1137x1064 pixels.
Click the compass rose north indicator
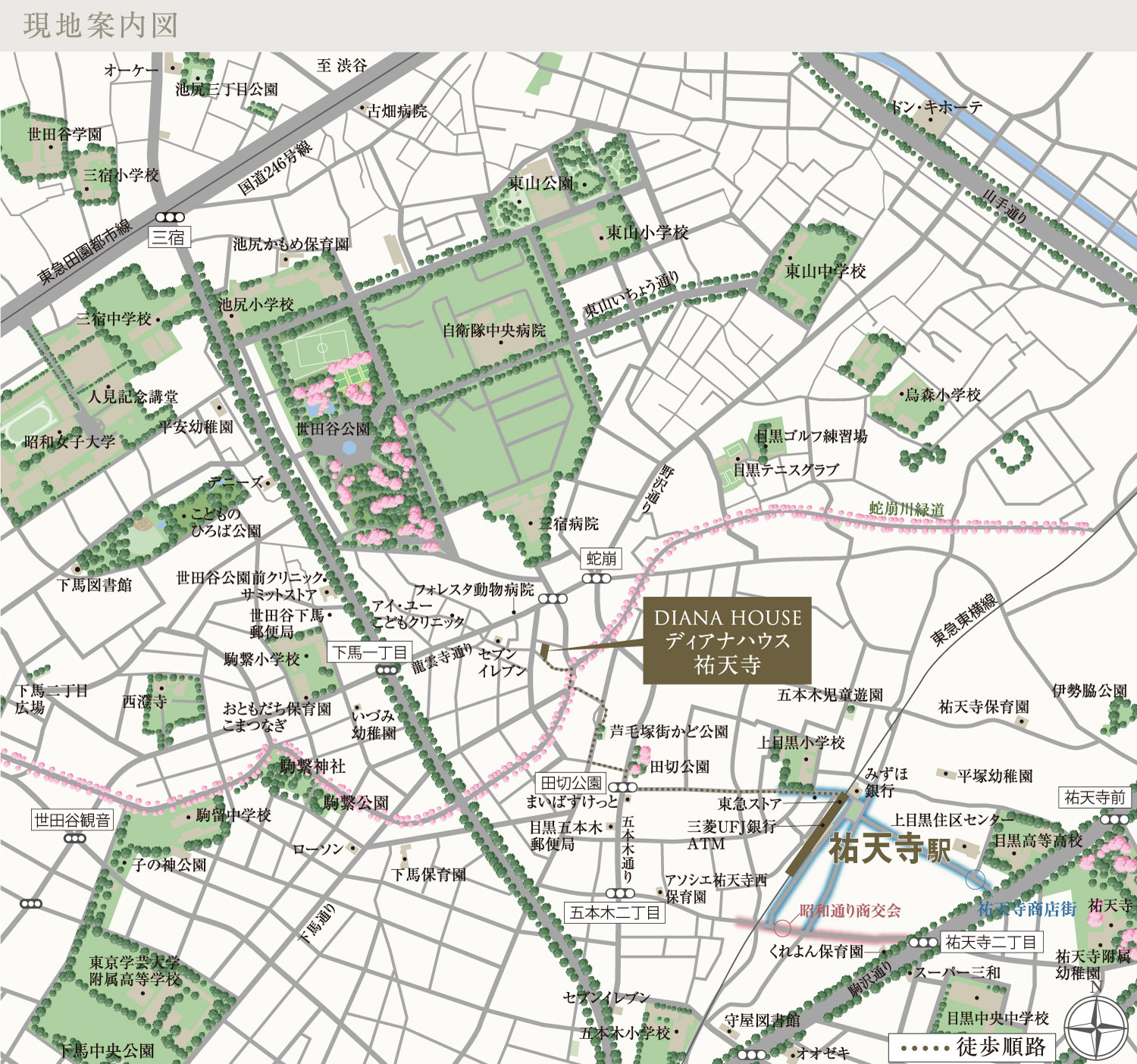(x=1095, y=1028)
